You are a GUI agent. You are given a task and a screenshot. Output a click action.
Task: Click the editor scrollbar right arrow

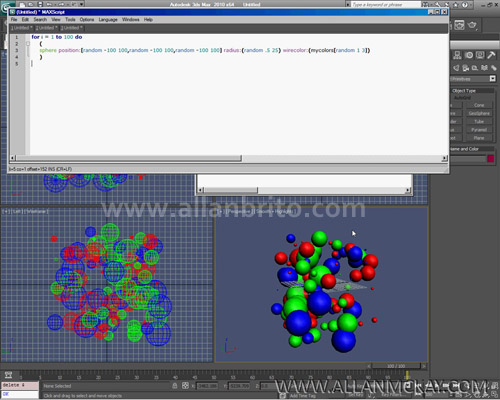[x=444, y=158]
